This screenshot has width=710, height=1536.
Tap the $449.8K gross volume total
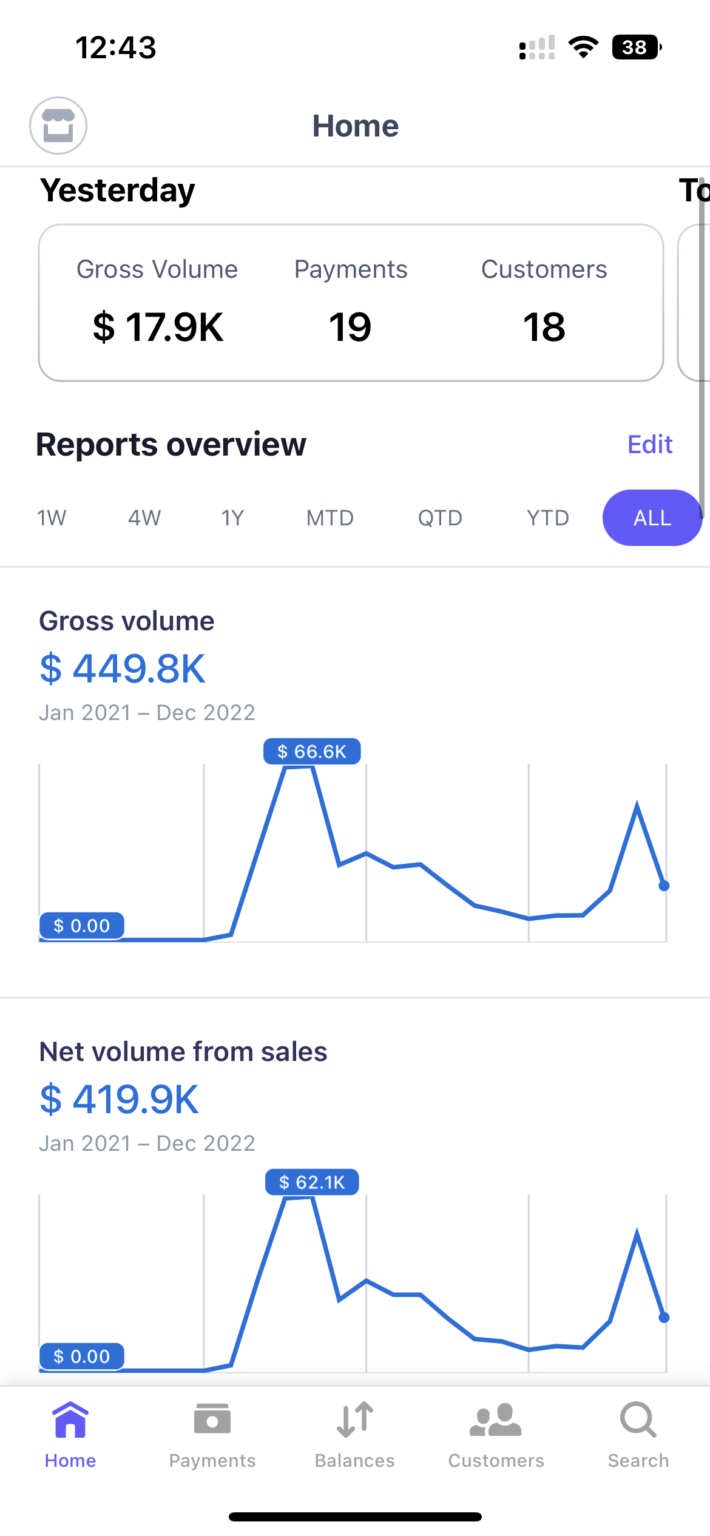pyautogui.click(x=123, y=668)
